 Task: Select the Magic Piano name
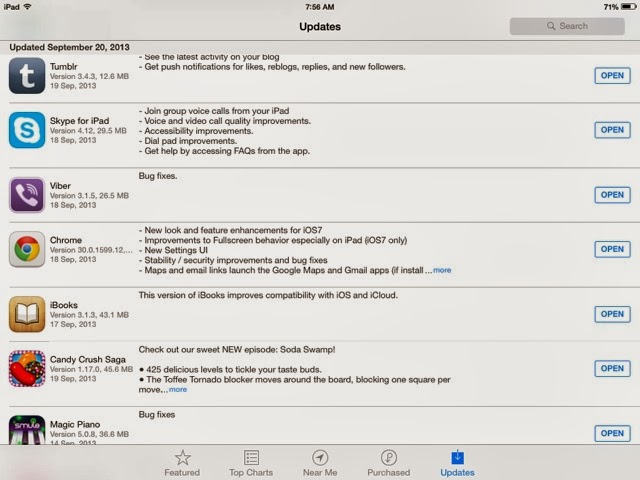click(75, 424)
